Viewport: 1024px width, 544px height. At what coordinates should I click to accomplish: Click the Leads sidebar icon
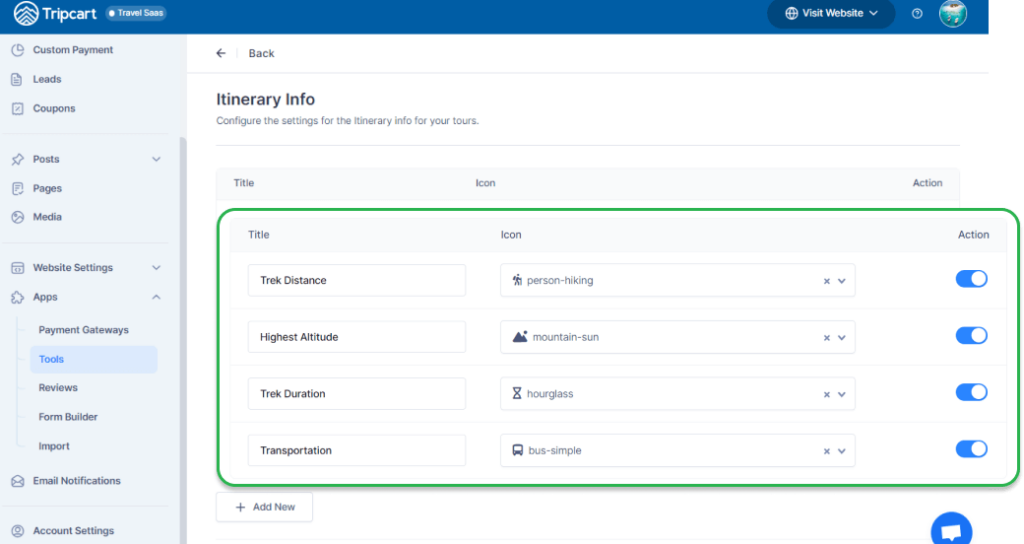click(17, 79)
